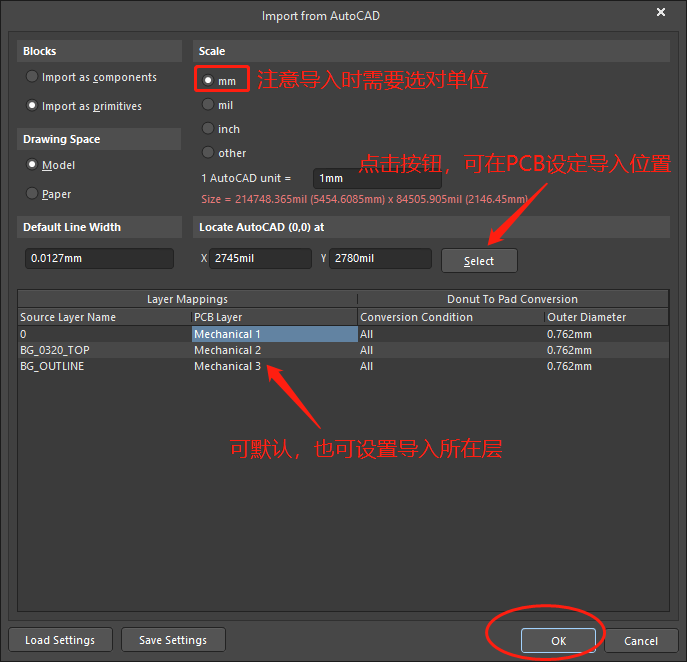Click the OK button
The image size is (687, 662).
point(558,641)
